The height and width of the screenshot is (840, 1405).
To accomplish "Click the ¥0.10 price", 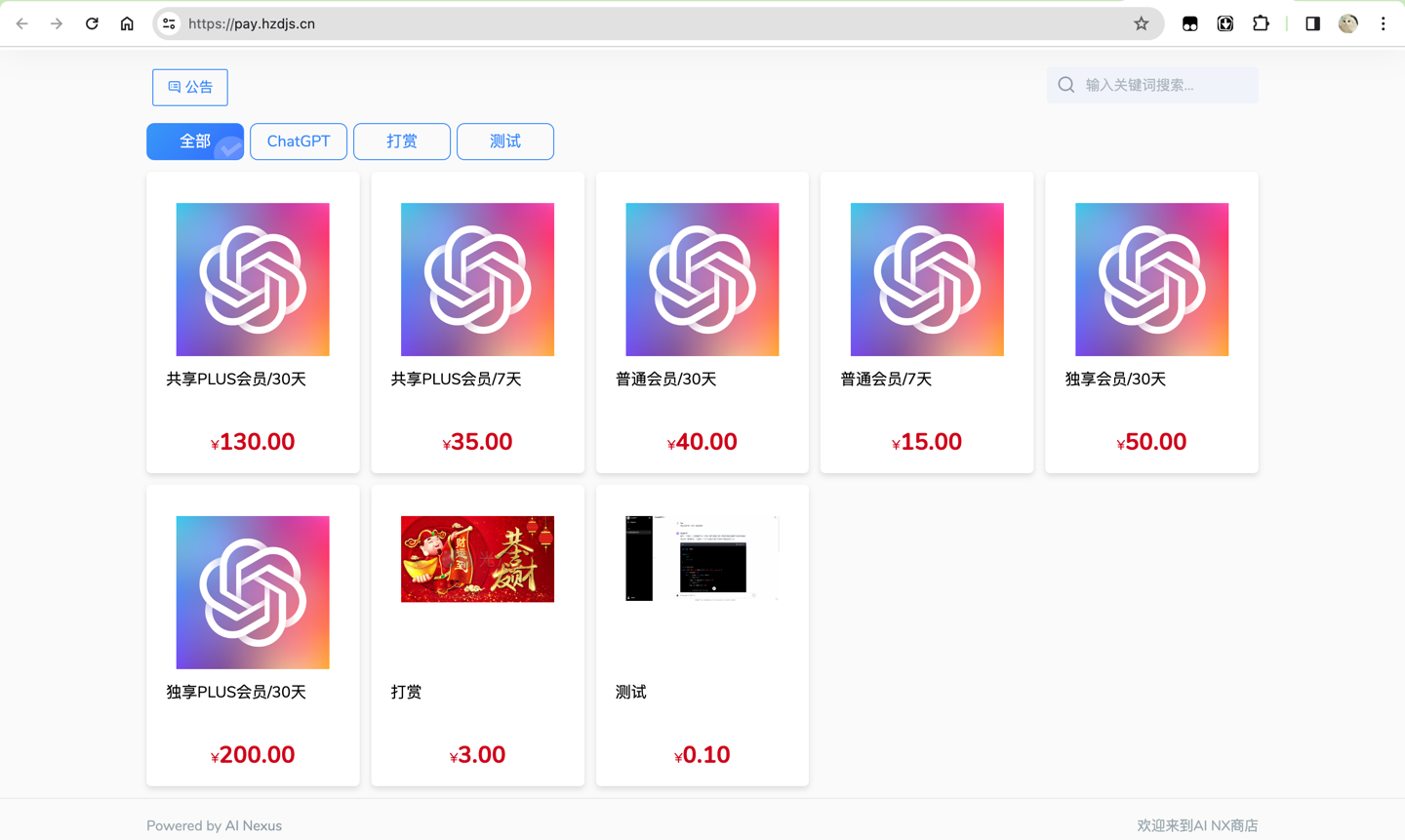I will (702, 755).
